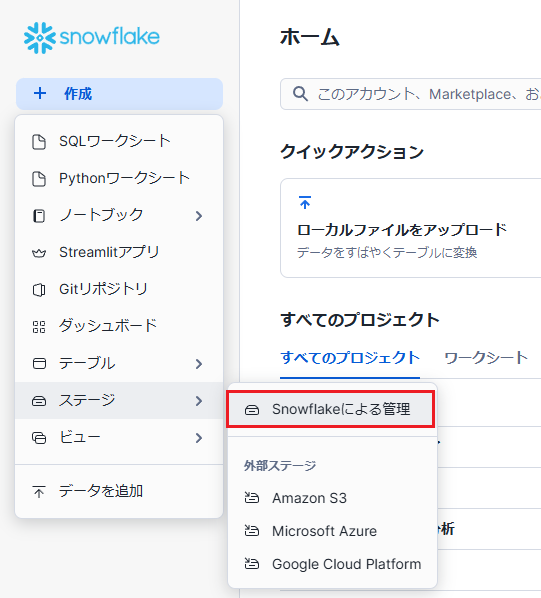Switch to すべてのプロジェクト tab
This screenshot has width=541, height=598.
[350, 358]
